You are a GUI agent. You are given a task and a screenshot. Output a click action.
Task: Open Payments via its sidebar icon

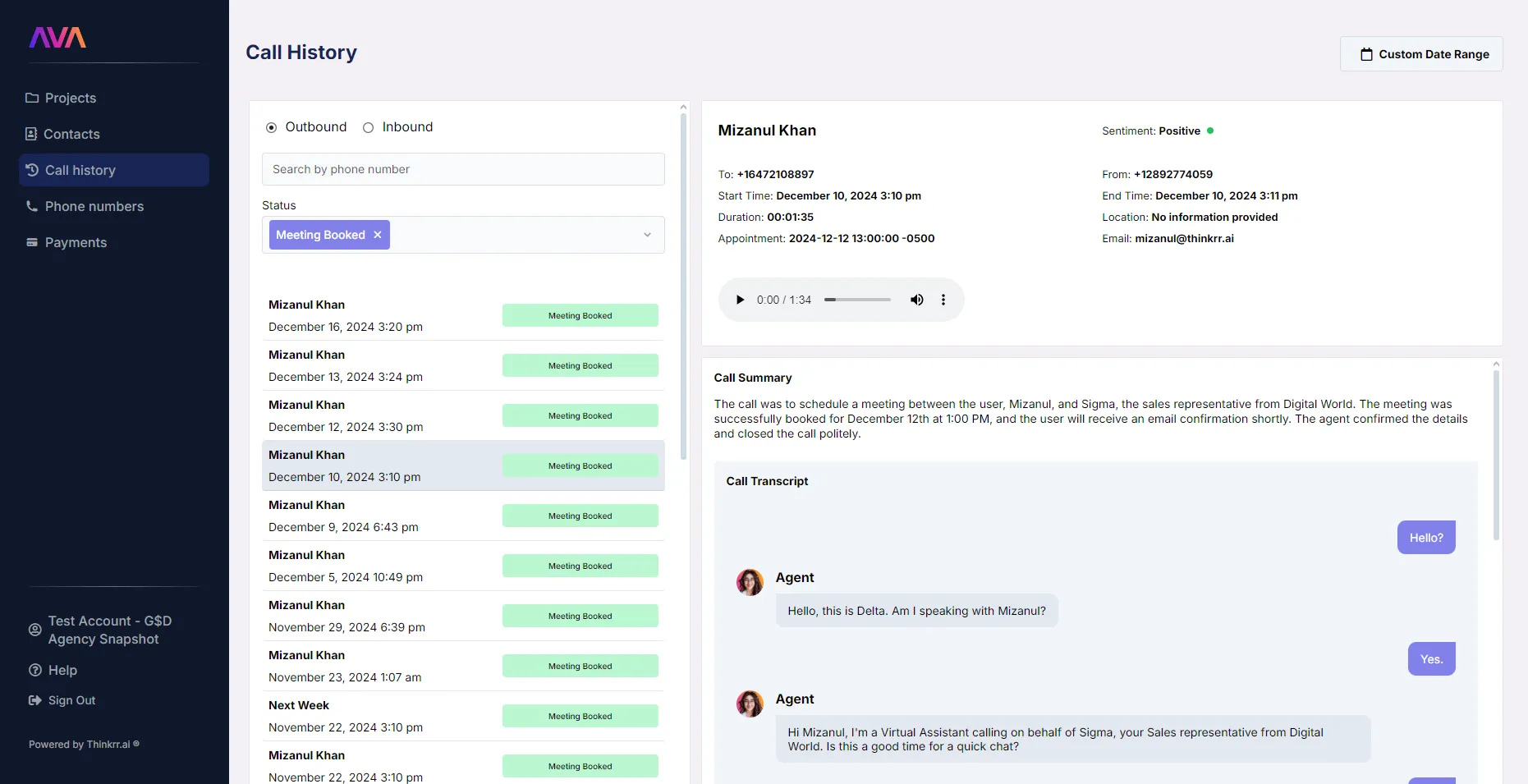click(x=30, y=242)
